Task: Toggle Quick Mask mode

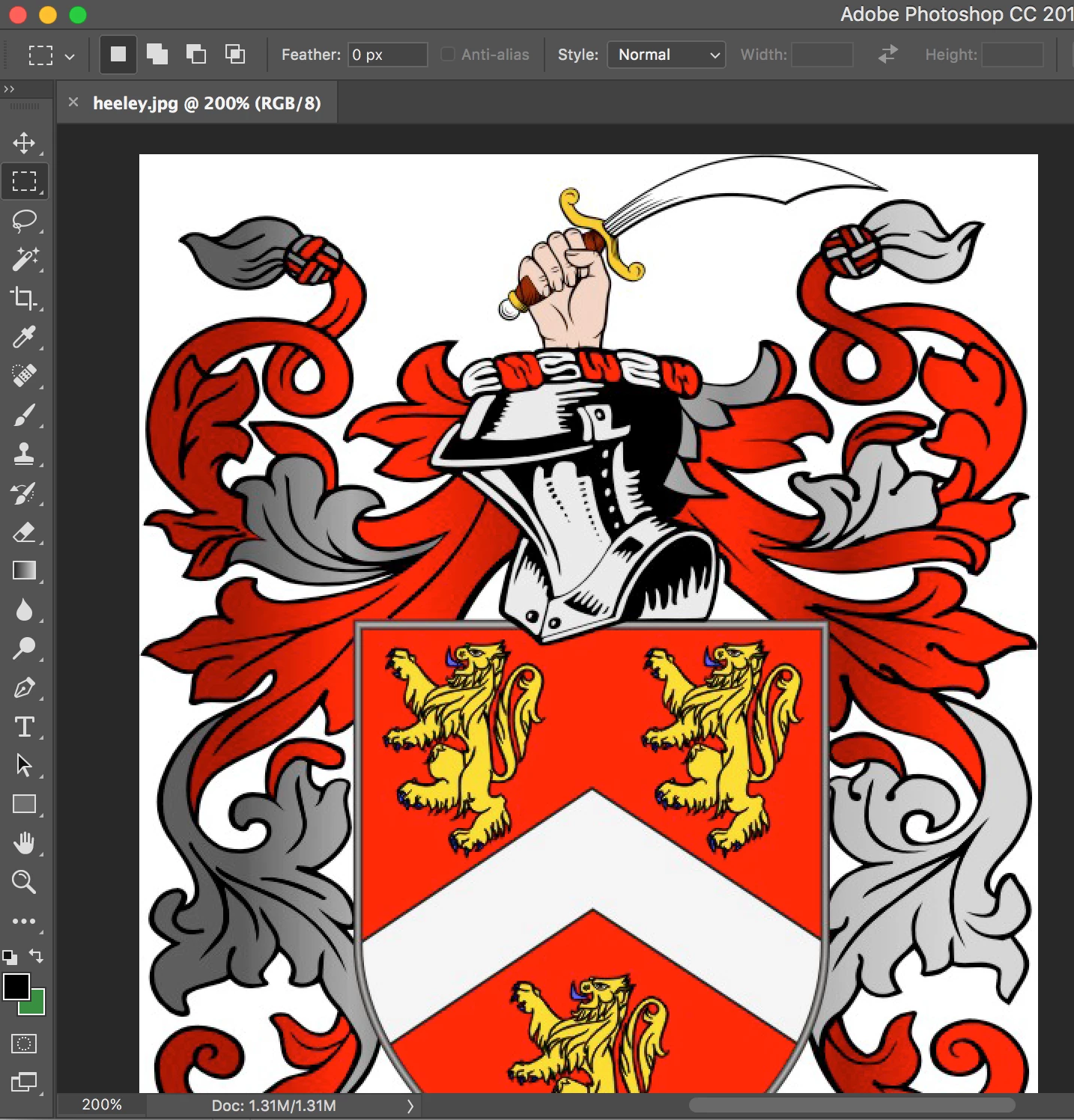Action: [24, 1044]
